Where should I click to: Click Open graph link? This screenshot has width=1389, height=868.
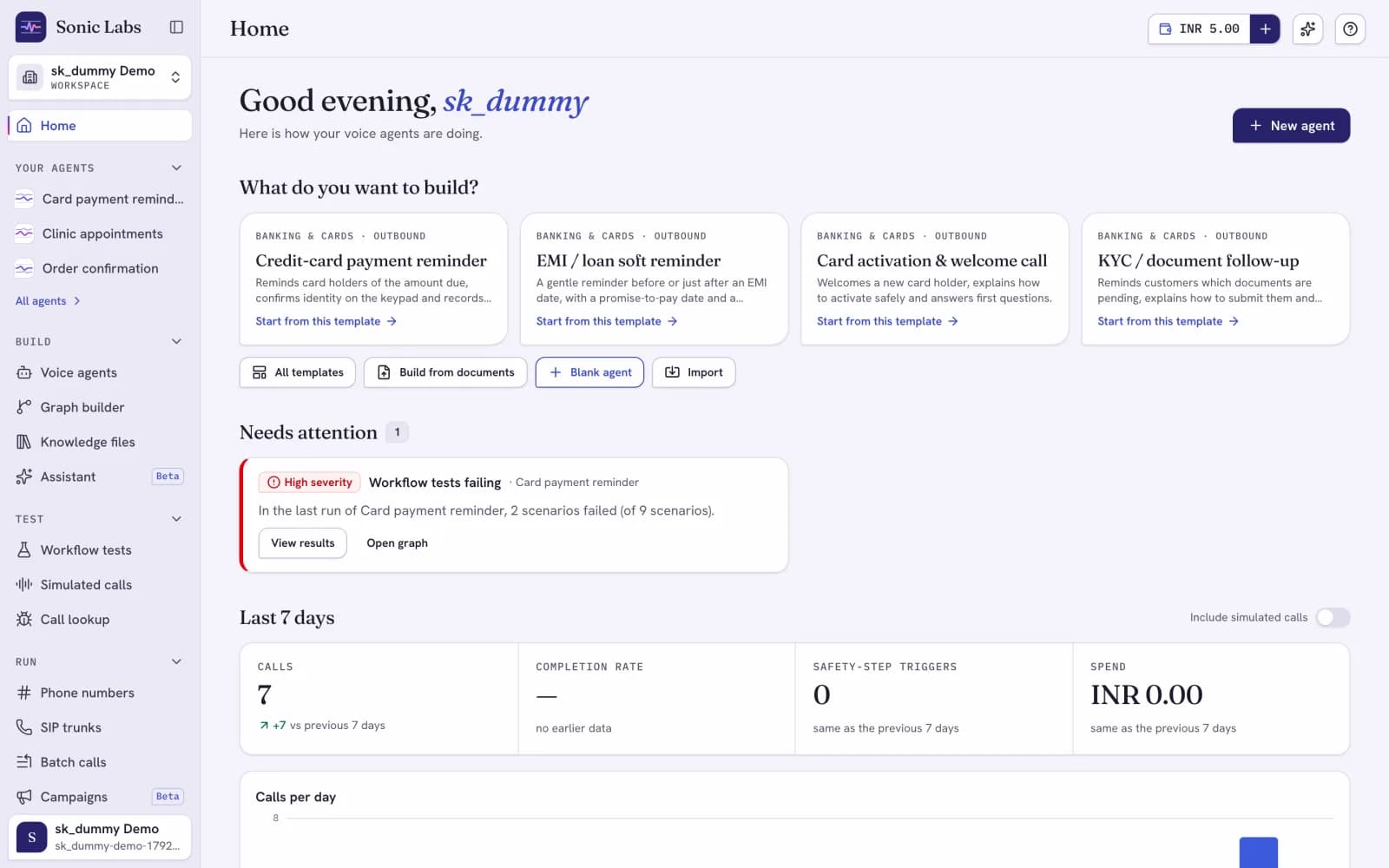click(397, 543)
